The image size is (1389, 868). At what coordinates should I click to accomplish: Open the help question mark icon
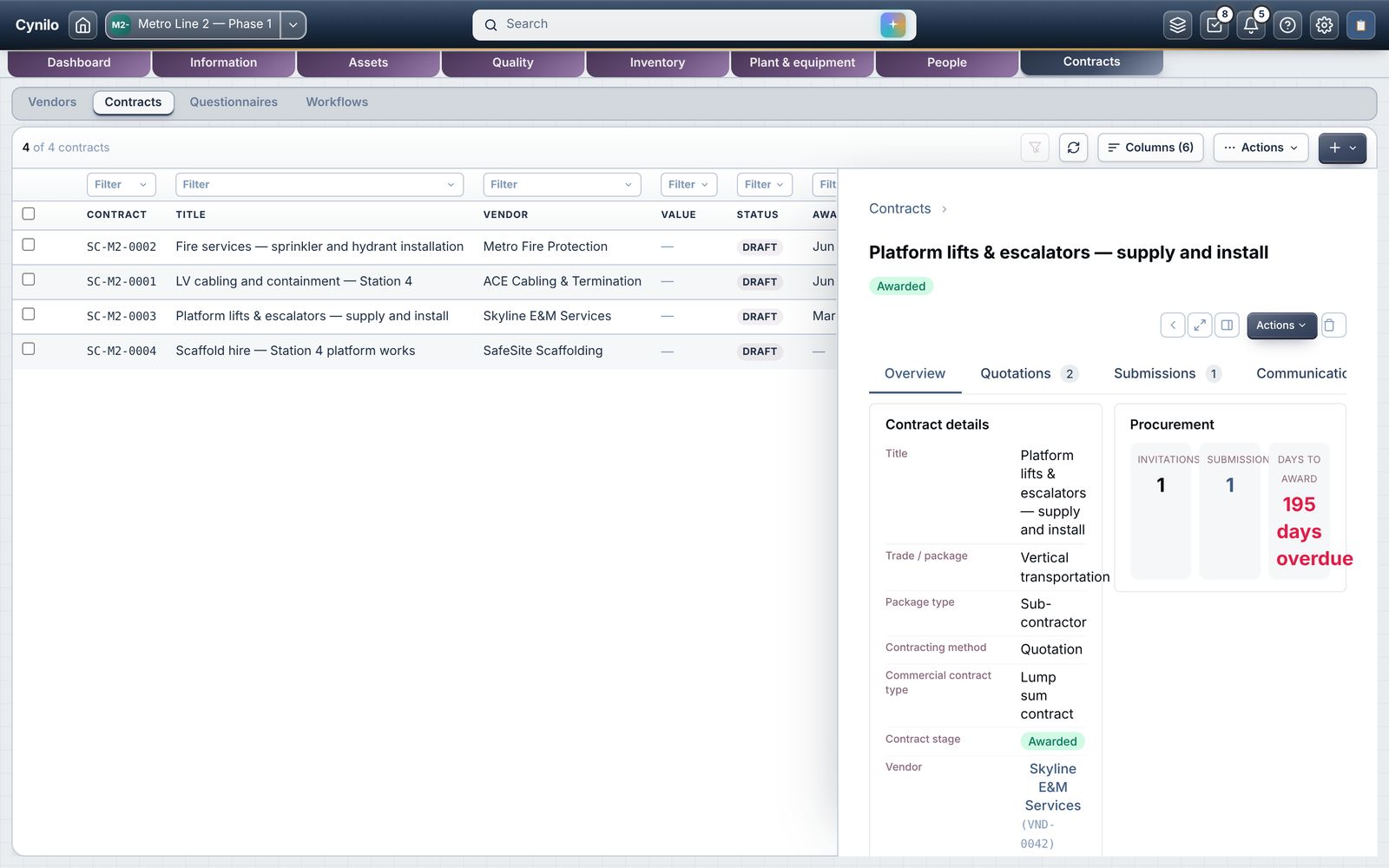[x=1287, y=25]
